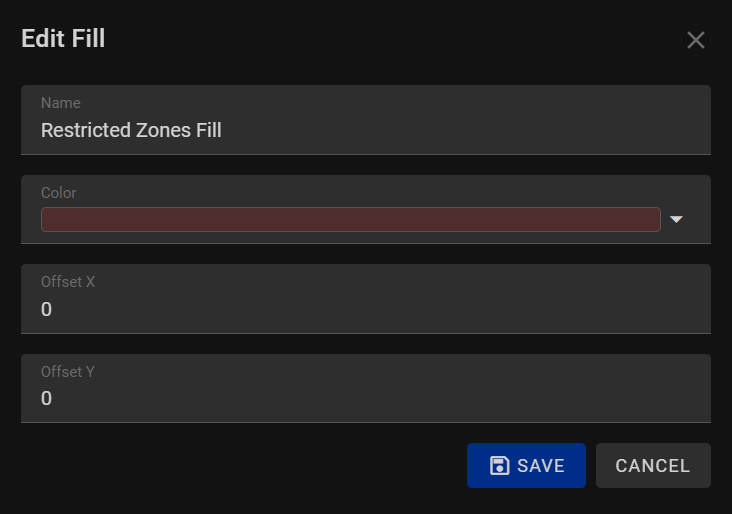Click the Color field label

click(58, 193)
